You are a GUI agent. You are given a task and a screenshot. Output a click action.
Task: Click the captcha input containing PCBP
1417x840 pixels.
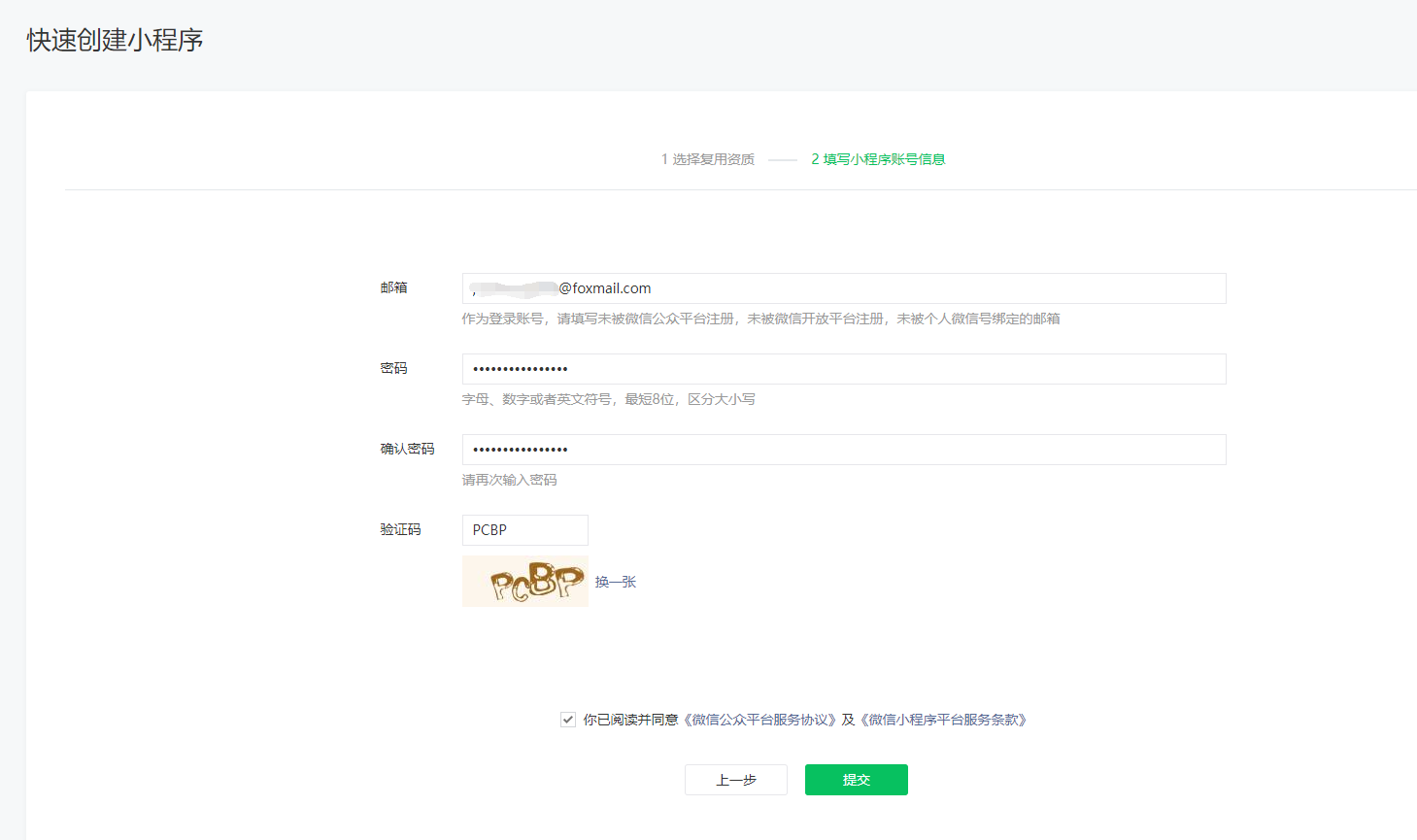[x=524, y=530]
